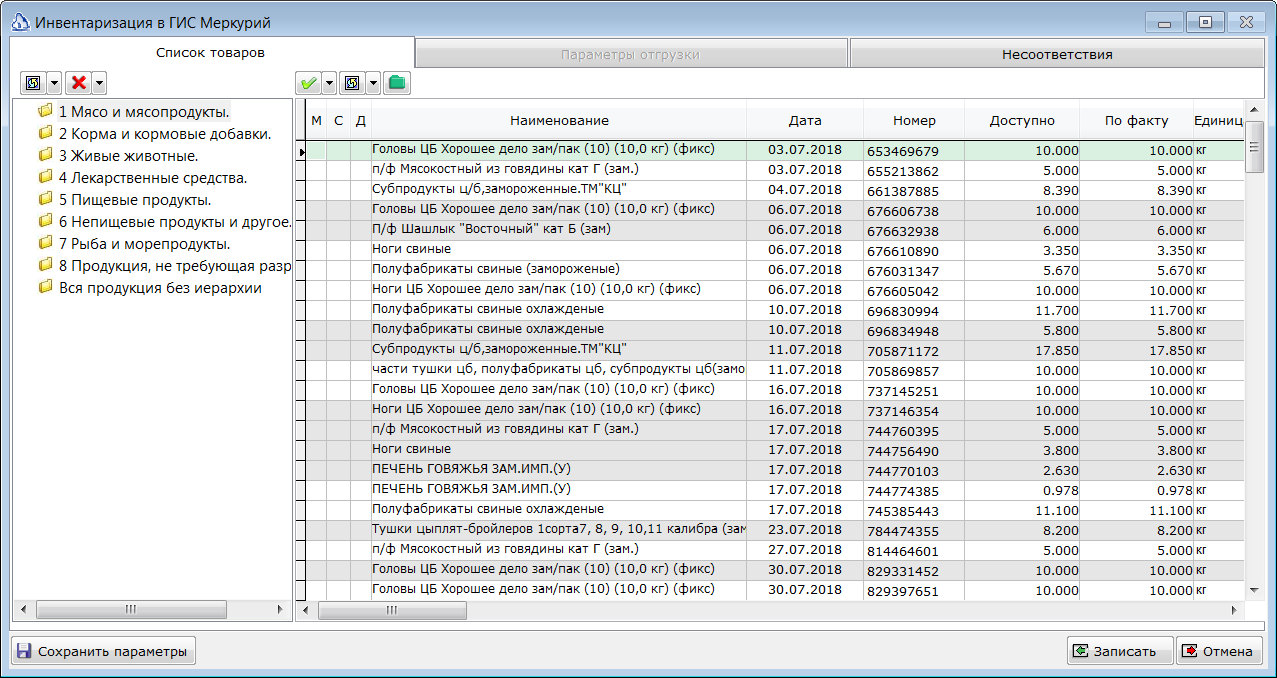Click number cell '744770103'
Viewport: 1277px width, 678px height.
coord(914,470)
